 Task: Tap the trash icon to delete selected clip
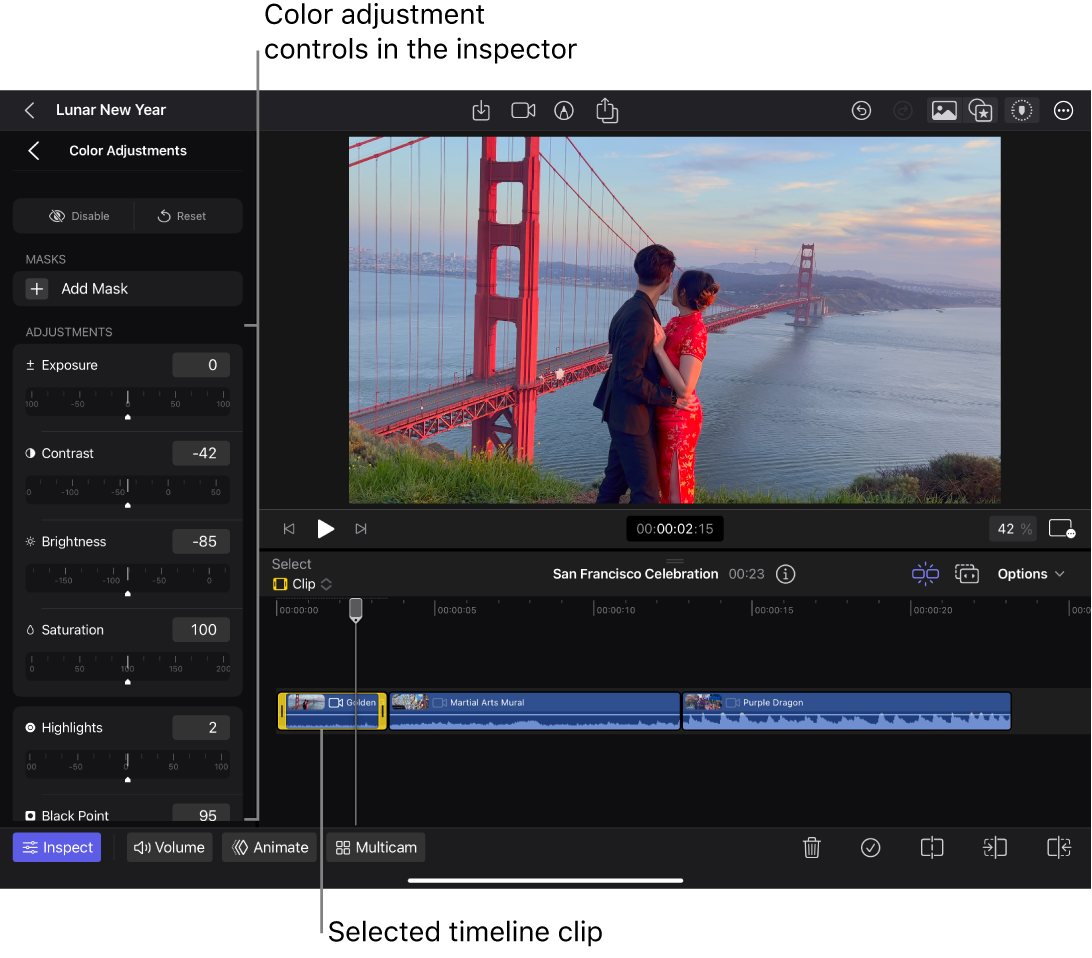pos(811,847)
